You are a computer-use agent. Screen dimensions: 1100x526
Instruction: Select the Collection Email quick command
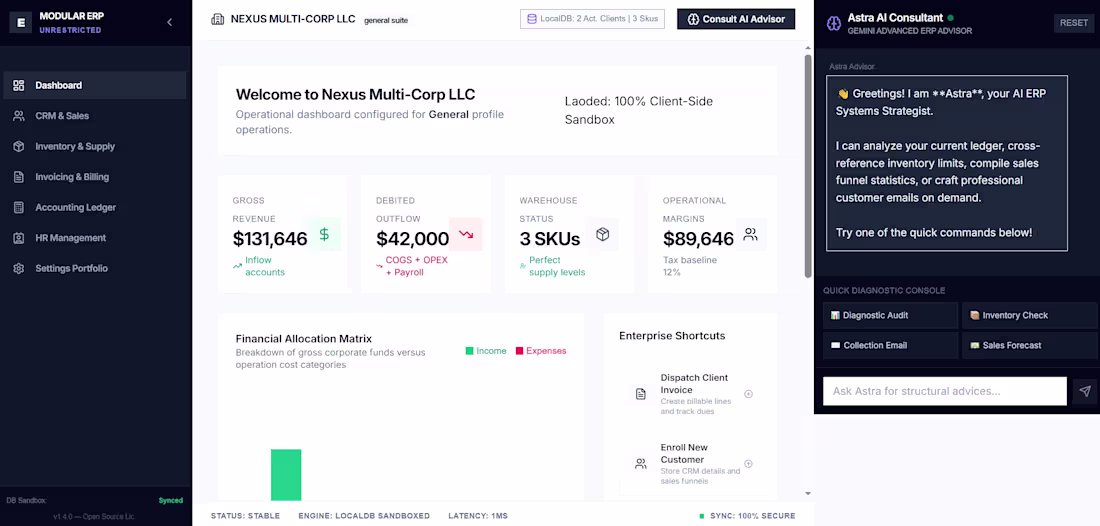[x=890, y=346]
